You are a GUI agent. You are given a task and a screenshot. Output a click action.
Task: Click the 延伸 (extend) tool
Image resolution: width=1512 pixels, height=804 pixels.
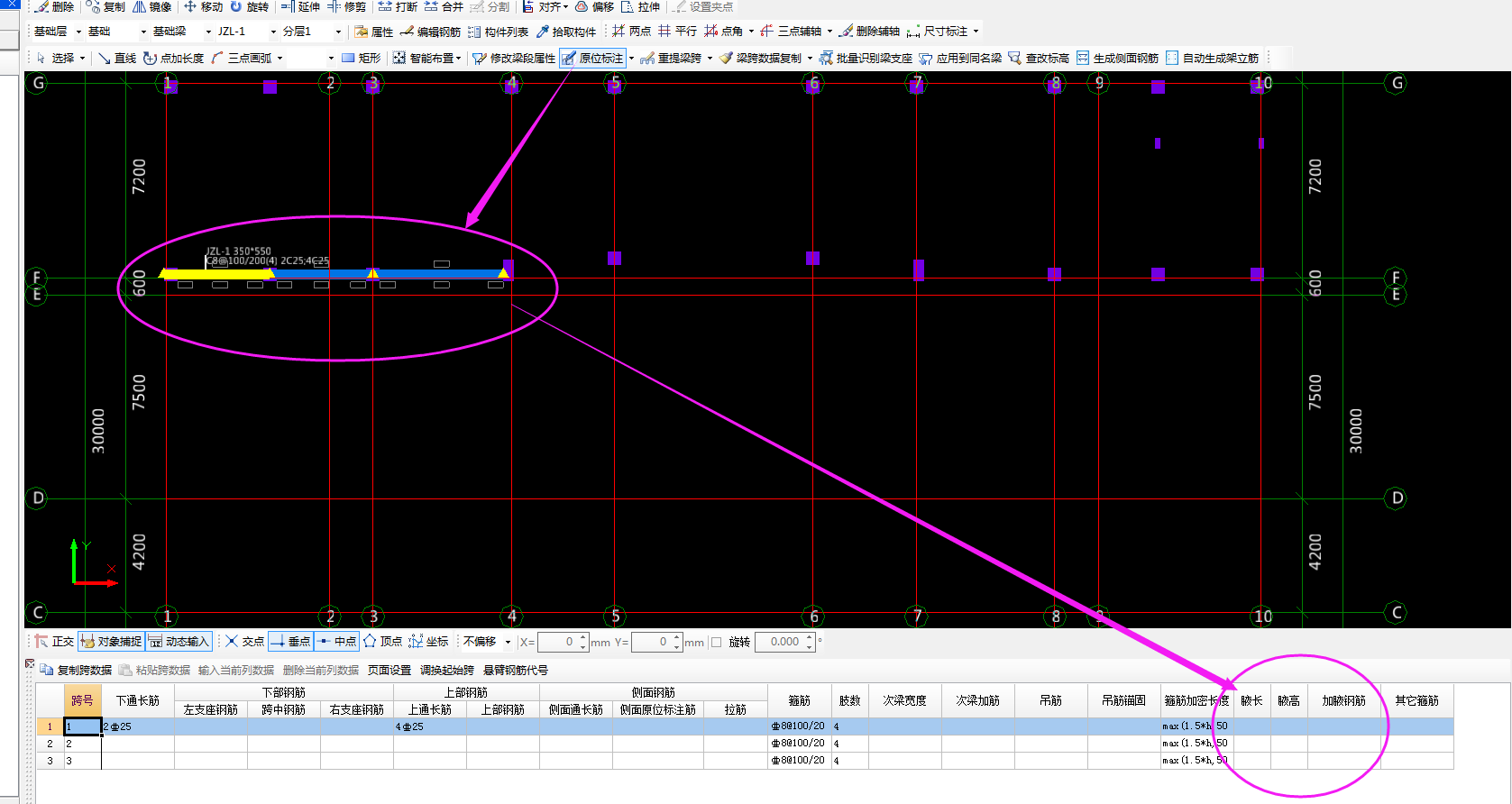pyautogui.click(x=300, y=6)
